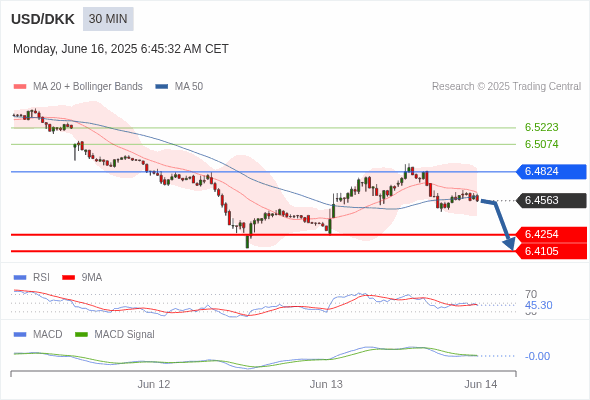Select the RSI legend swatch
Image resolution: width=590 pixels, height=400 pixels.
pos(20,278)
